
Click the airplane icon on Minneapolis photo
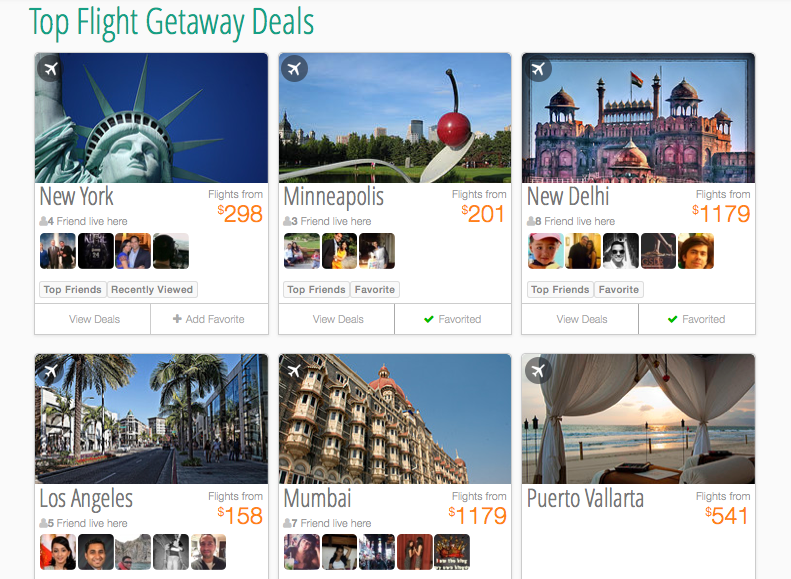point(295,68)
